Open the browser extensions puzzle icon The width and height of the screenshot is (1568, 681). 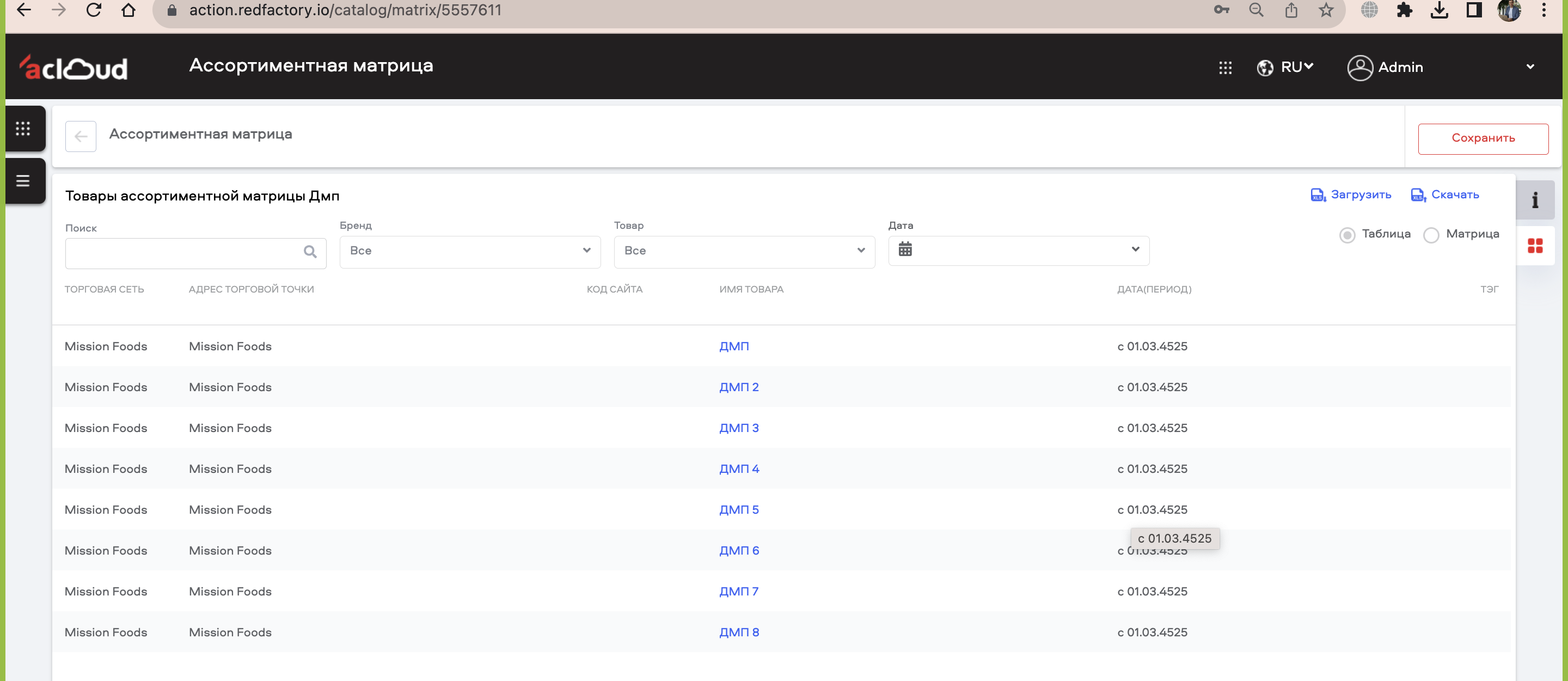point(1404,10)
